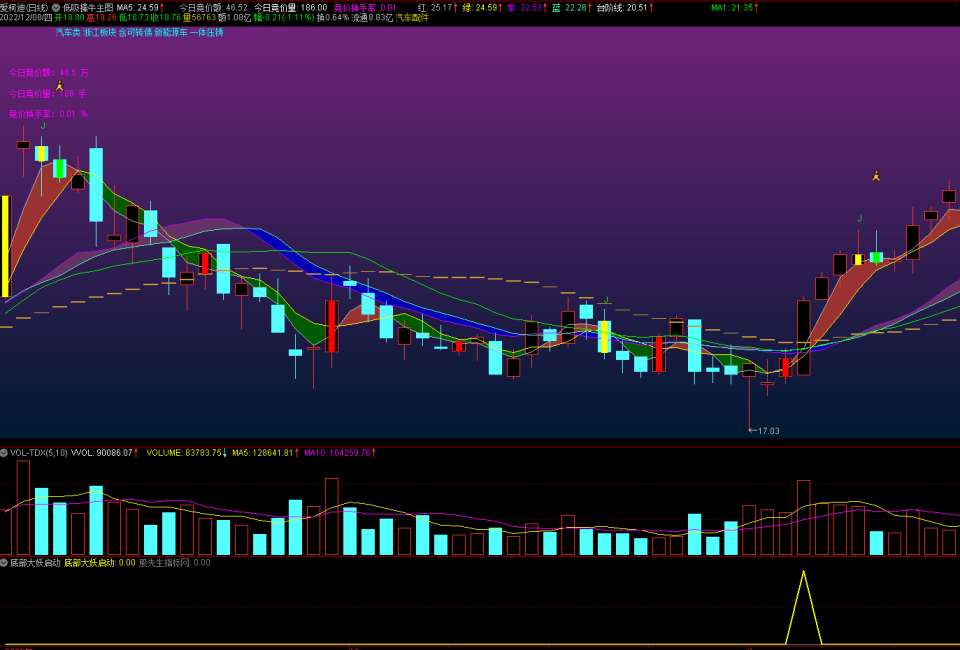The image size is (960, 650).
Task: Click the volume panel MA5: 128641.81 value
Action: coord(265,453)
